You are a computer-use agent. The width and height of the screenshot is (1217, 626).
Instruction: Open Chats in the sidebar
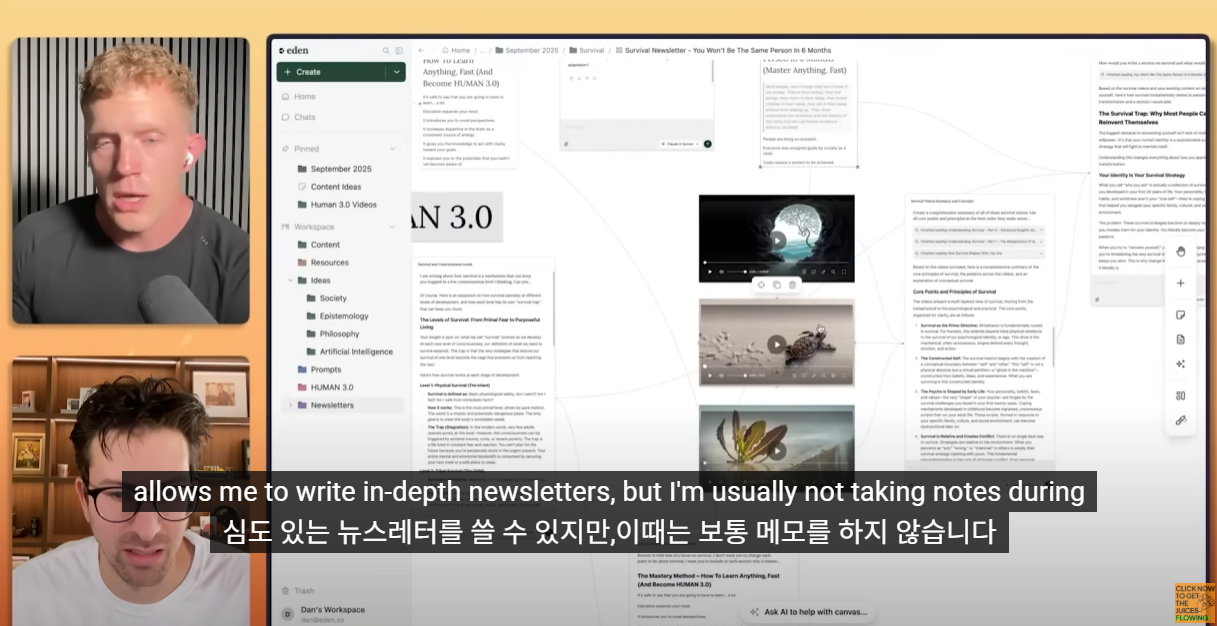coord(304,117)
